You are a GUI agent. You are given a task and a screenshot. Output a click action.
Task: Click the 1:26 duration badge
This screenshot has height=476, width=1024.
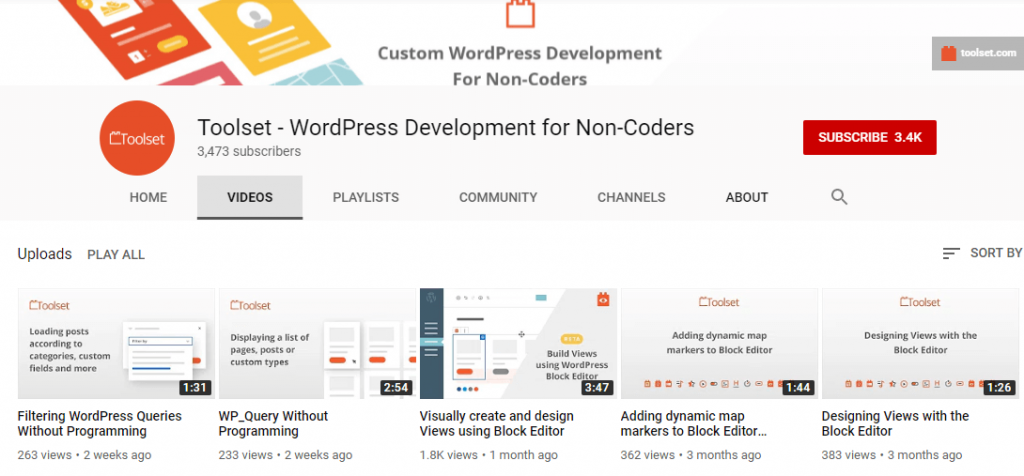pos(999,388)
